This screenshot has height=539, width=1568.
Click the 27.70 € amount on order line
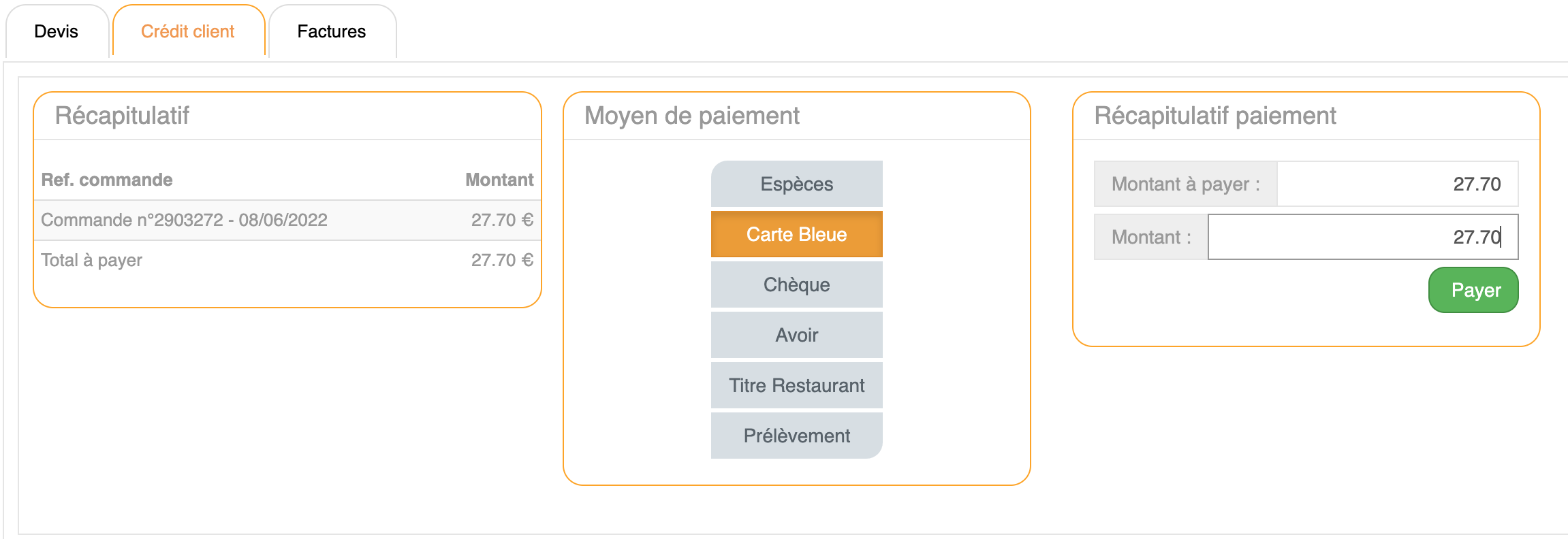[x=502, y=220]
